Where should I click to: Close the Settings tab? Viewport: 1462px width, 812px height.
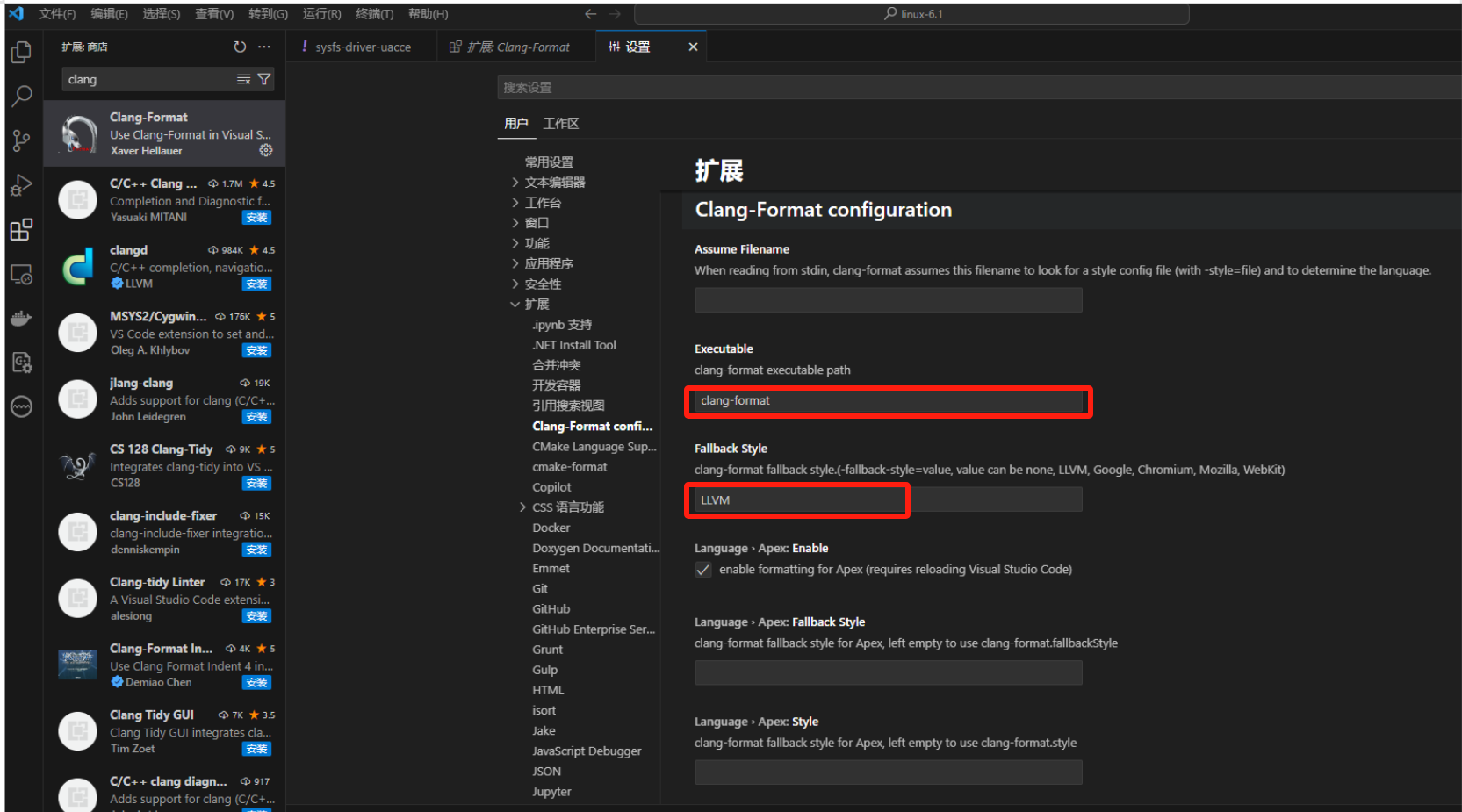pyautogui.click(x=693, y=47)
